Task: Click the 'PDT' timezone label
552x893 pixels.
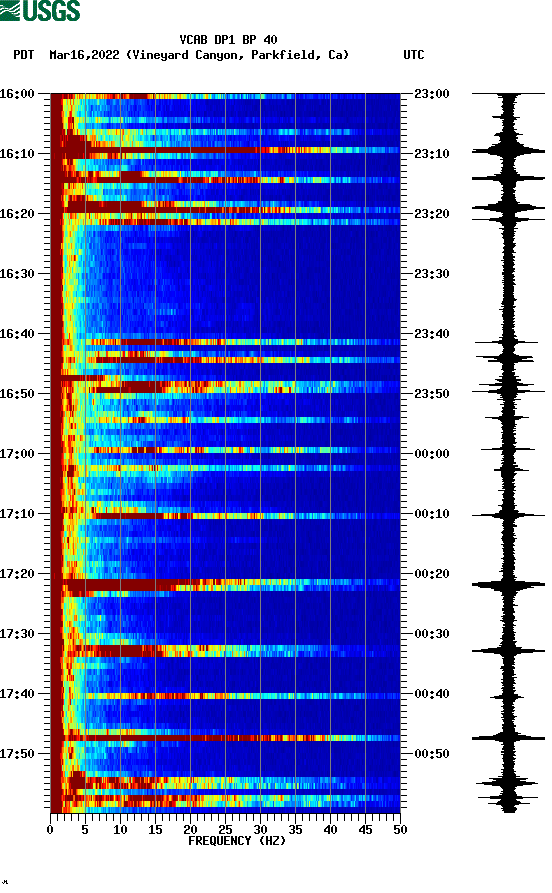Action: (23, 55)
